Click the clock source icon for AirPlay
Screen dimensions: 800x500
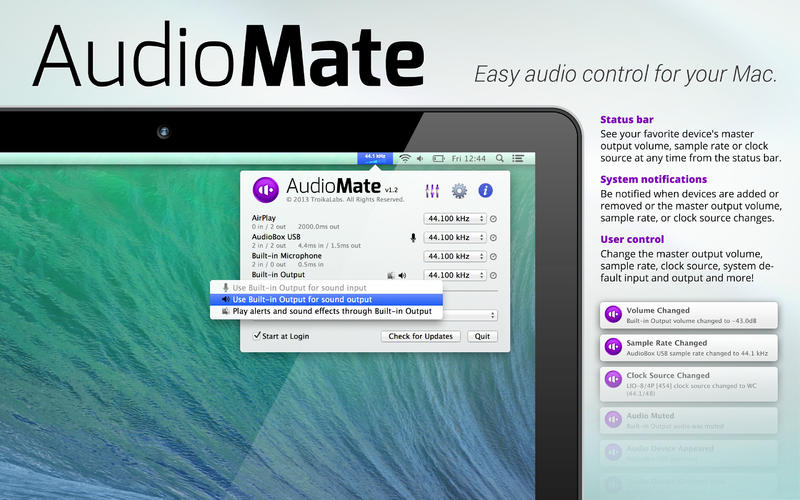point(493,219)
